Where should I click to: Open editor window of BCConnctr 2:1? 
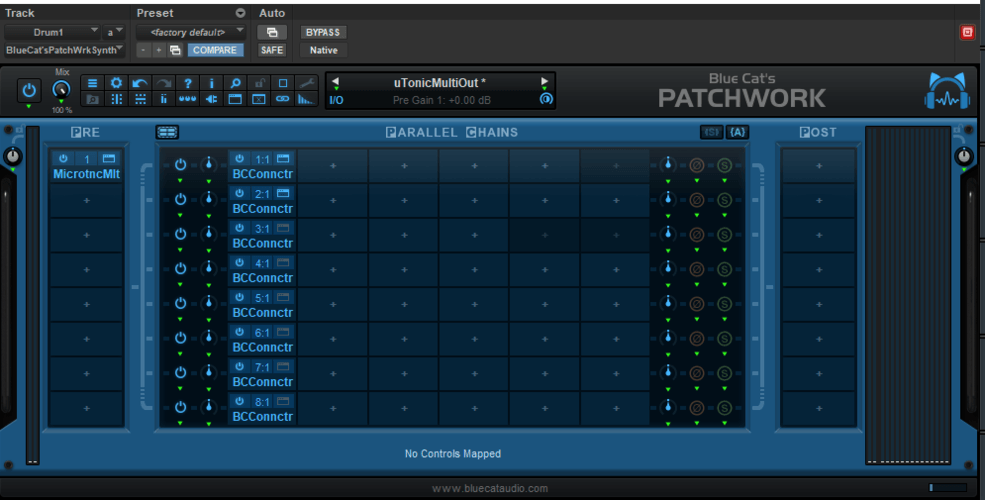tap(283, 193)
